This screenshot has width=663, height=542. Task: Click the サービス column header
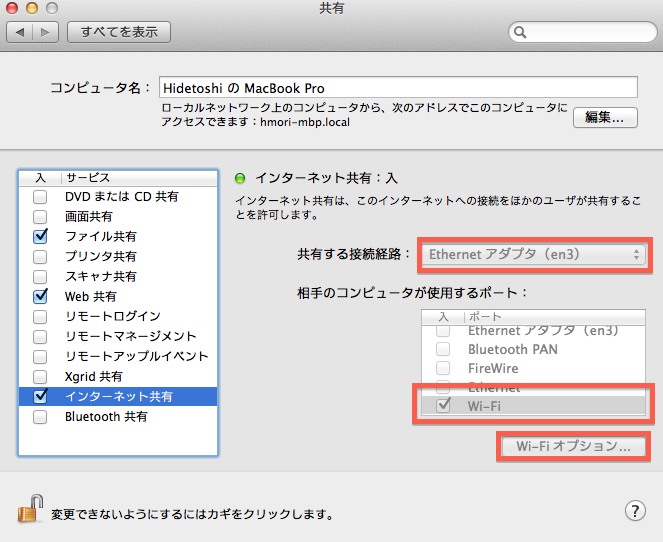[140, 178]
